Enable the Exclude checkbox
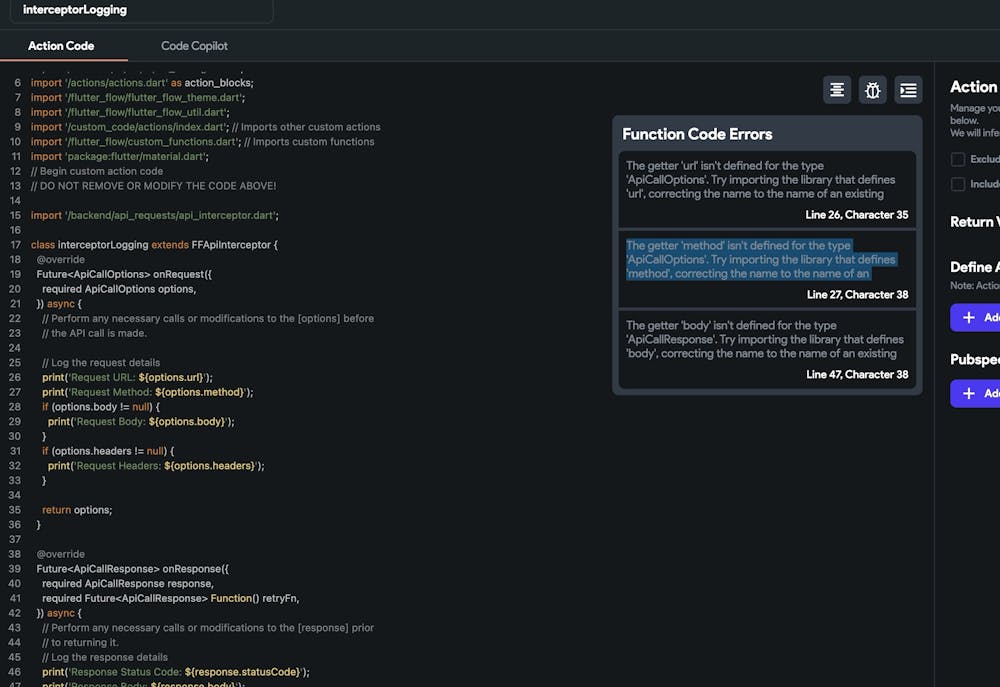Image resolution: width=1000 pixels, height=687 pixels. tap(957, 158)
